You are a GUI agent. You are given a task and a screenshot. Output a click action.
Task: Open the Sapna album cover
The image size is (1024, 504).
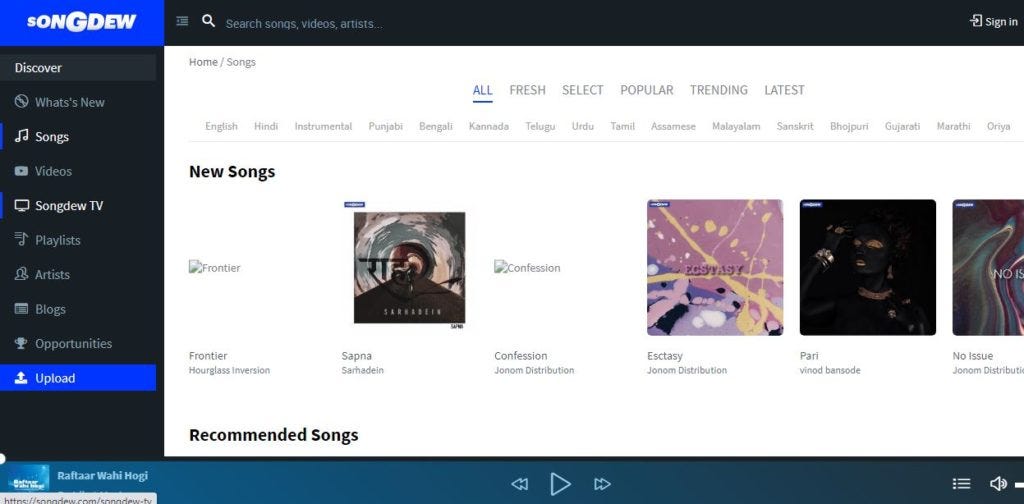click(409, 268)
